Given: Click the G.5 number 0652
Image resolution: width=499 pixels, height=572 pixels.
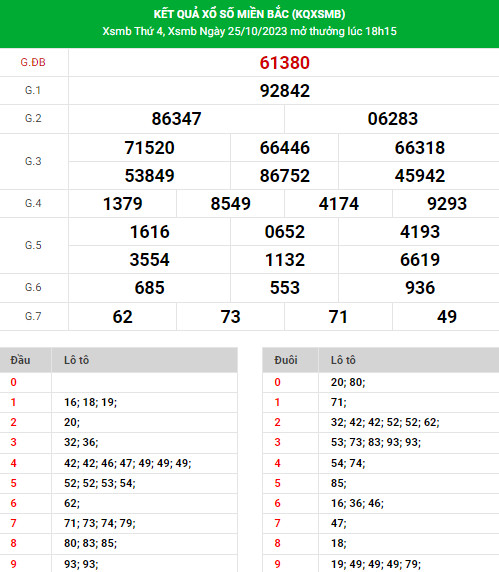Looking at the screenshot, I should coord(285,232).
